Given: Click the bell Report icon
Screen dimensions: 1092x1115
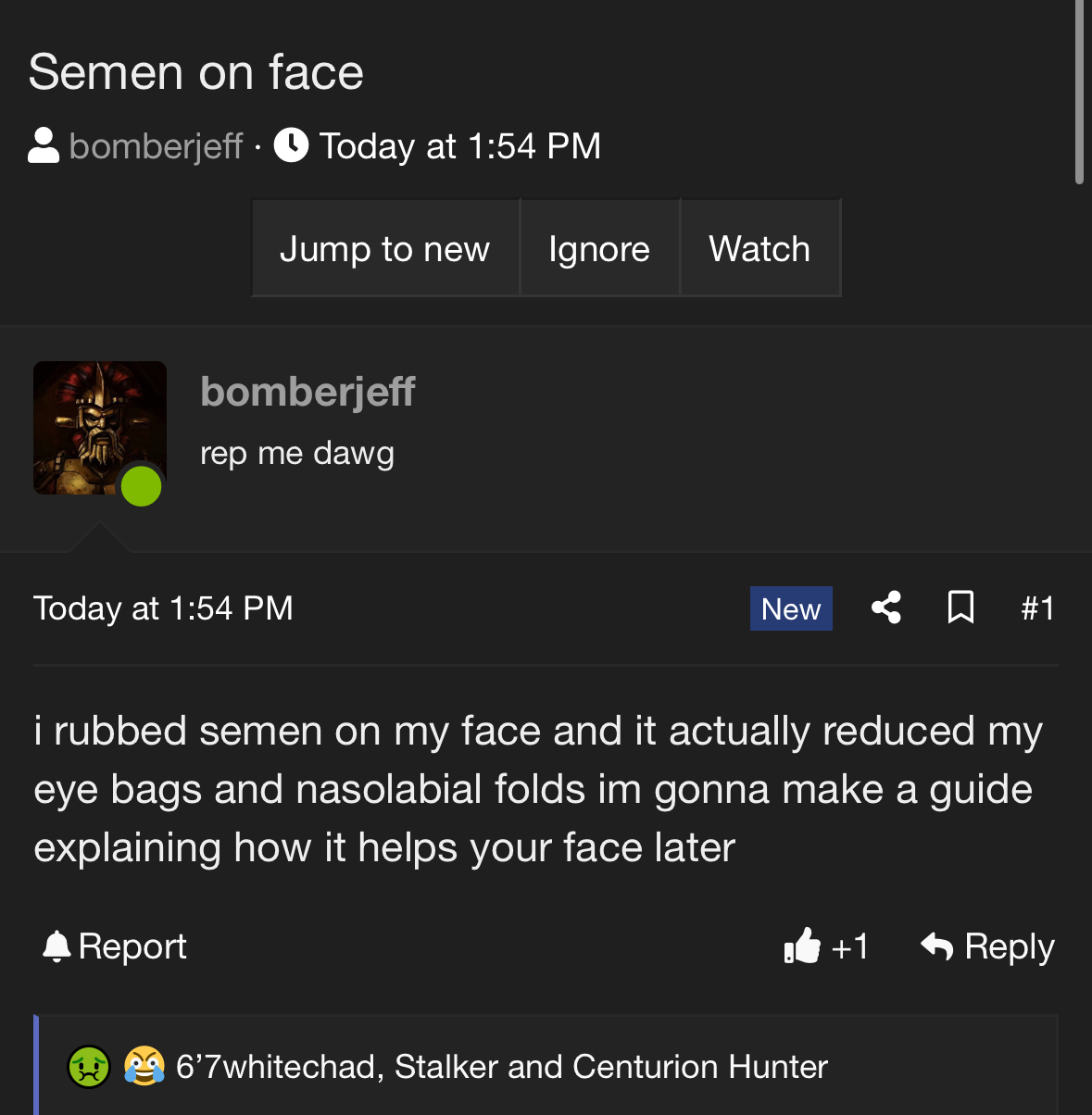Looking at the screenshot, I should point(56,946).
